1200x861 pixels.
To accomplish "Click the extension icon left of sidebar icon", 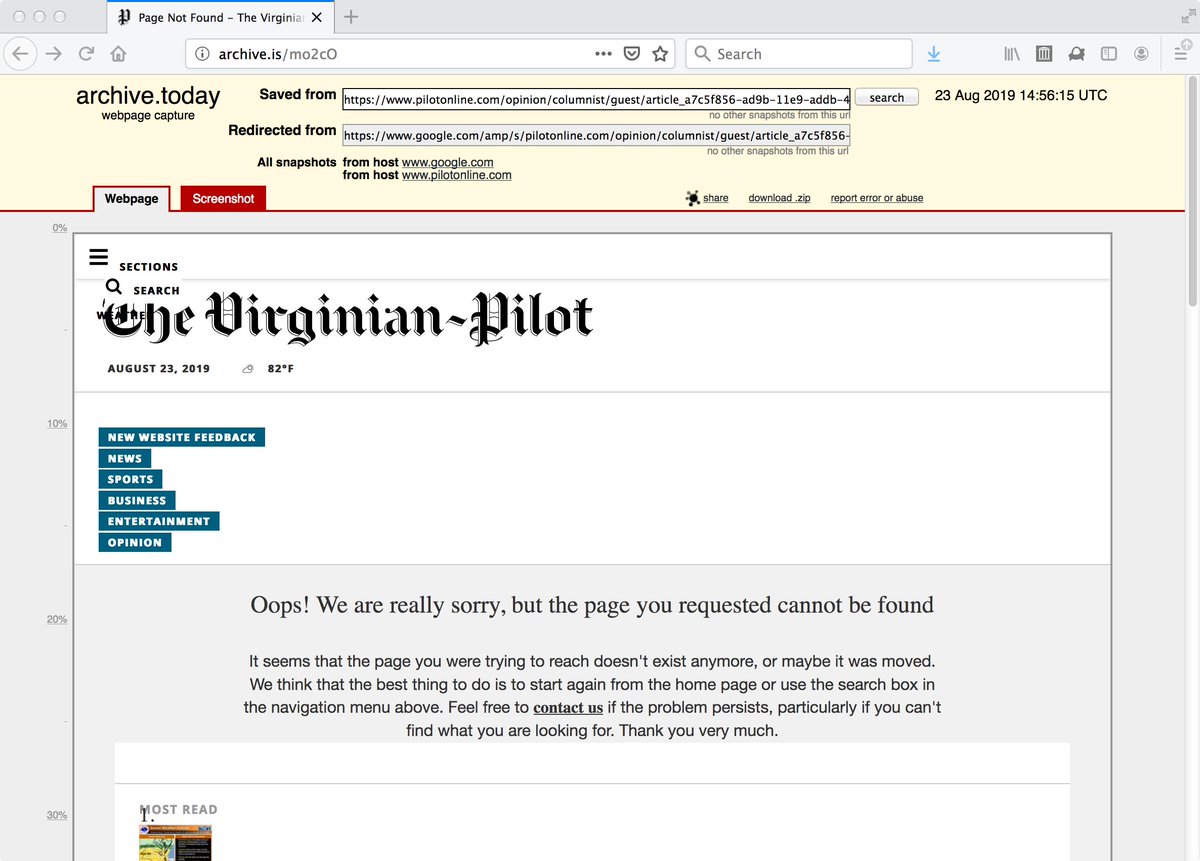I will pyautogui.click(x=1076, y=54).
